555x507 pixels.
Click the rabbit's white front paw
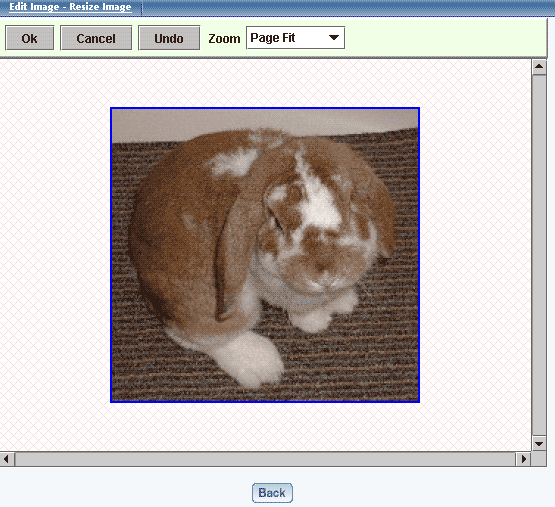(250, 359)
